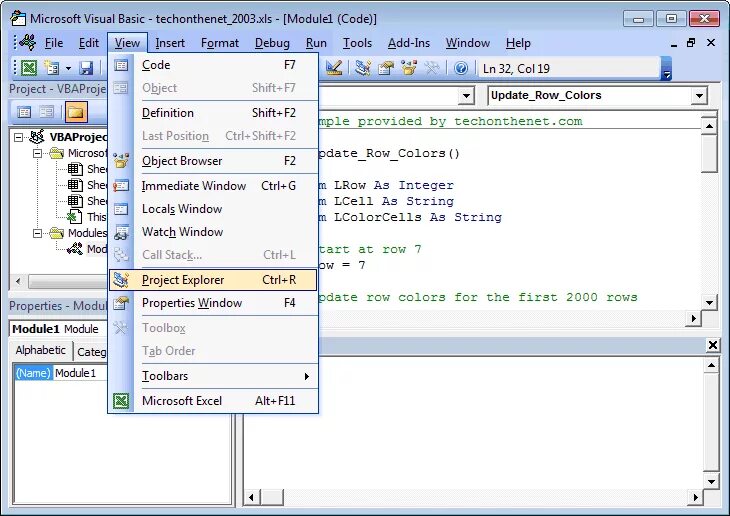Click the Code menu item icon
The image size is (730, 516).
pos(121,65)
